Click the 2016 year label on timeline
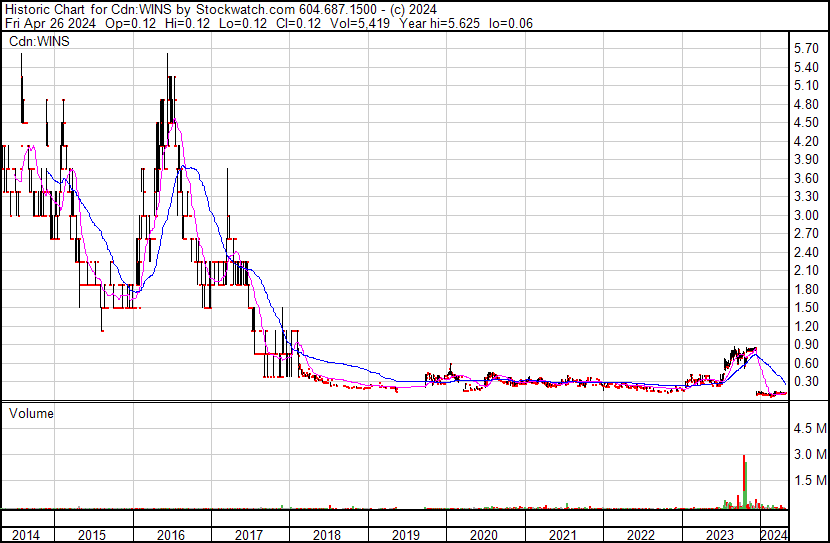 (171, 535)
